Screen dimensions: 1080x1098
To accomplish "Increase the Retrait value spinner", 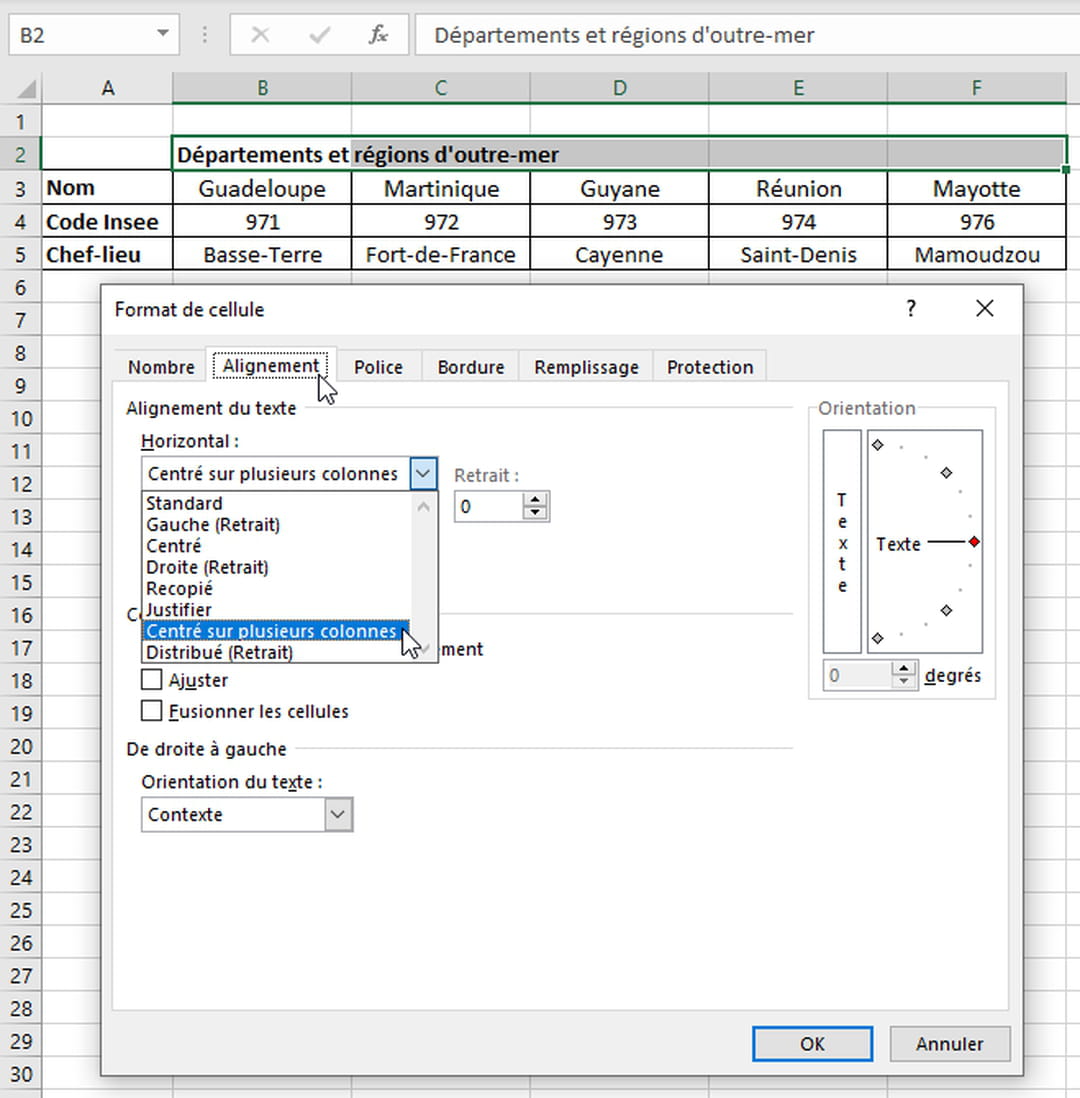I will click(535, 499).
